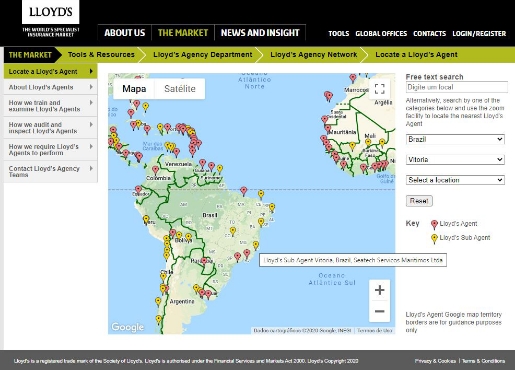
Task: Go to Global Offices
Action: 381,34
